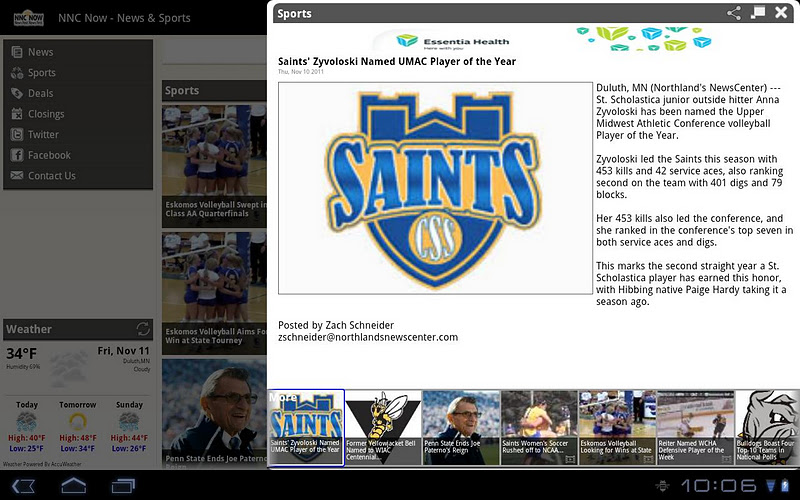Viewport: 800px width, 500px height.
Task: Click the Deals tag icon
Action: [x=17, y=93]
